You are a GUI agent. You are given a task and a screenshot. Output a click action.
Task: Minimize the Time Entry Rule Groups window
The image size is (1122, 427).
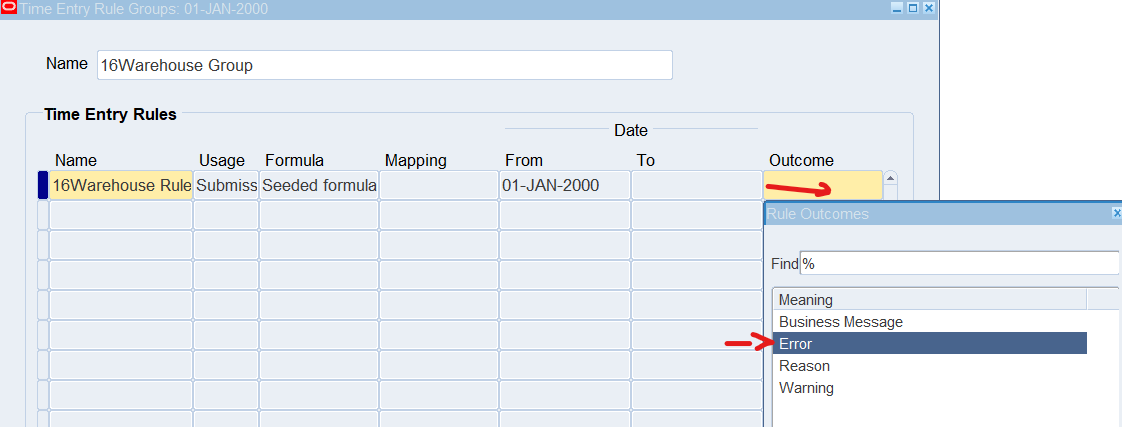point(896,8)
